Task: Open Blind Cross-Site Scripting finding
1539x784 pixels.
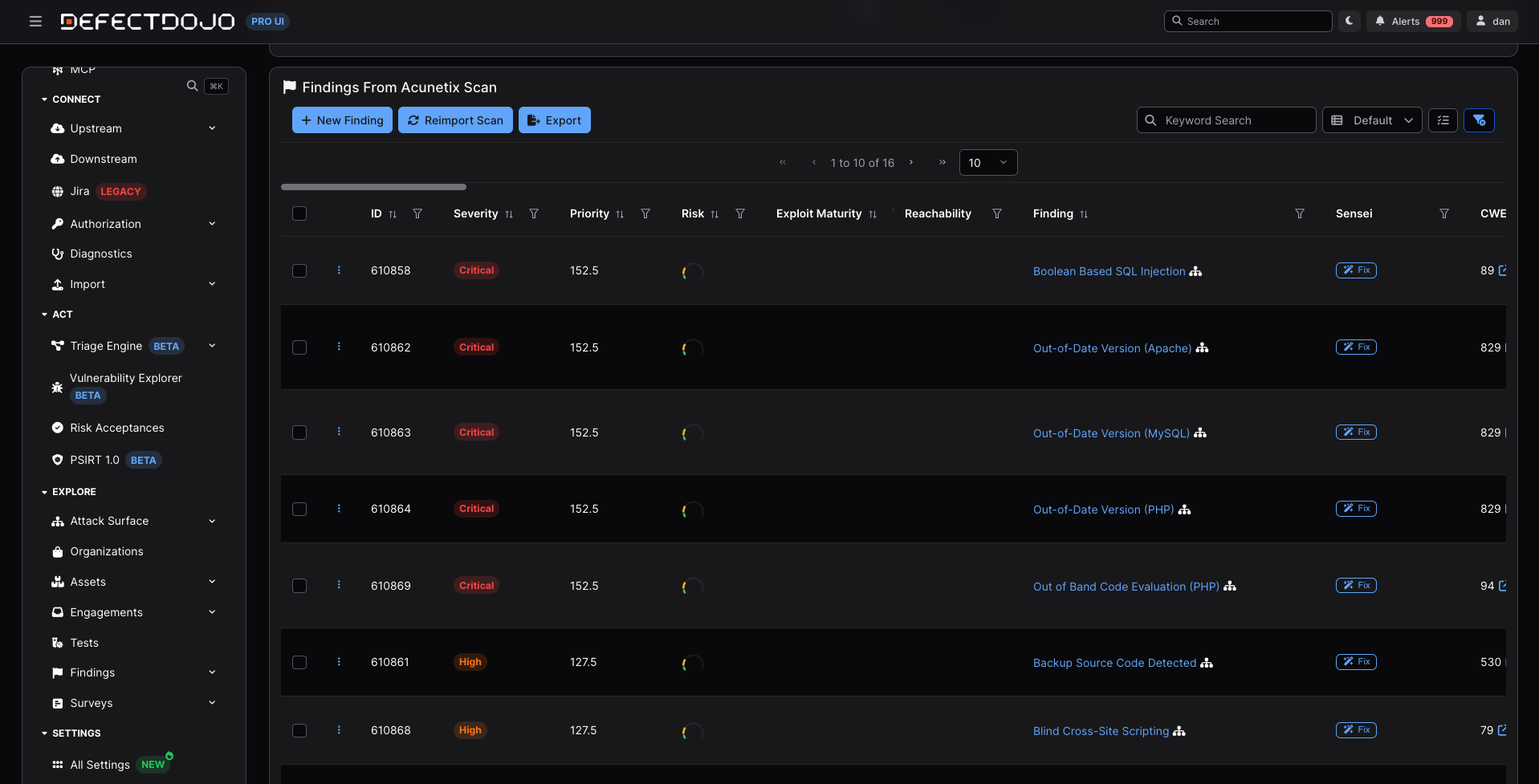Action: coord(1101,731)
